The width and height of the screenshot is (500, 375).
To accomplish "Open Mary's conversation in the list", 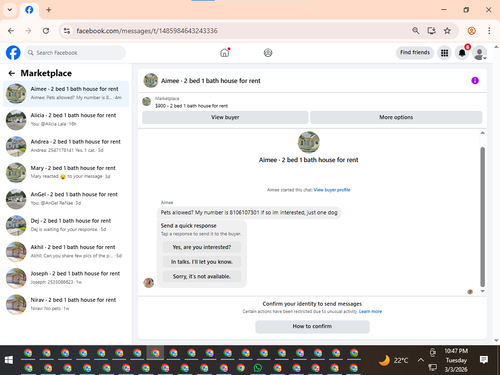I will click(x=66, y=172).
